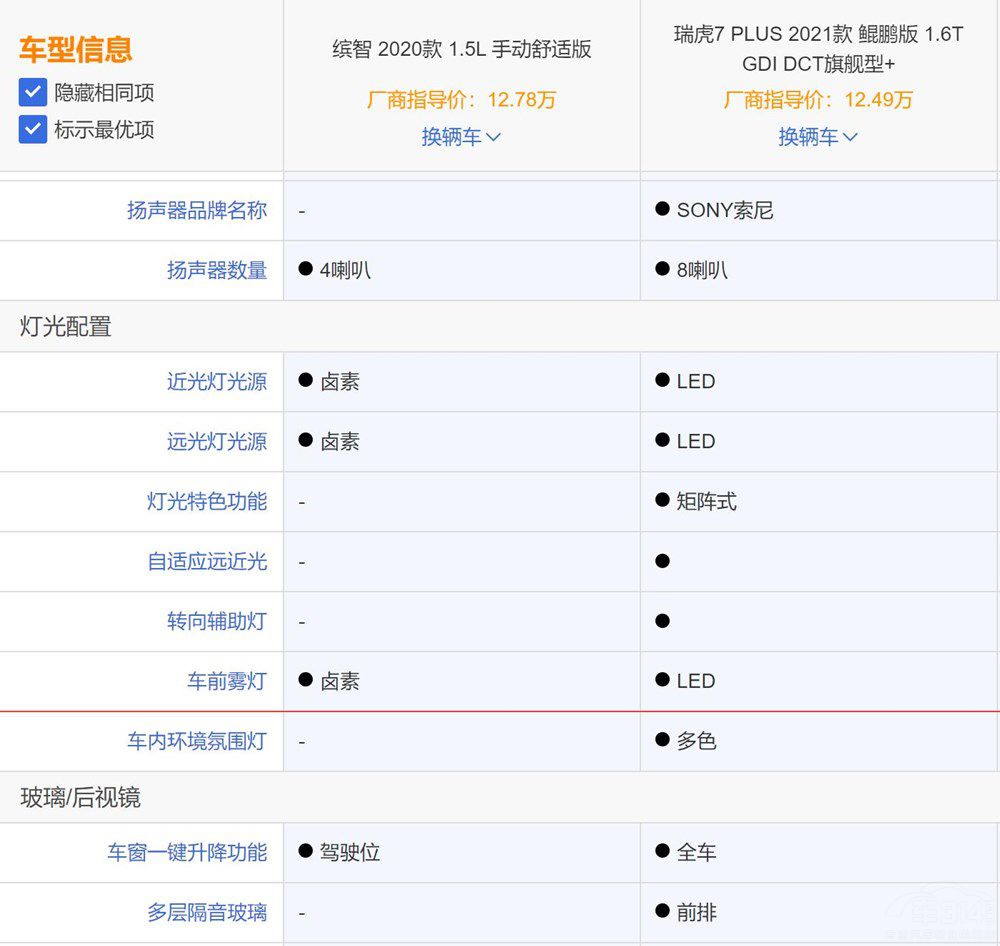The image size is (1000, 946).
Task: Uncheck the 隐藏相同项 checkbox
Action: click(33, 93)
